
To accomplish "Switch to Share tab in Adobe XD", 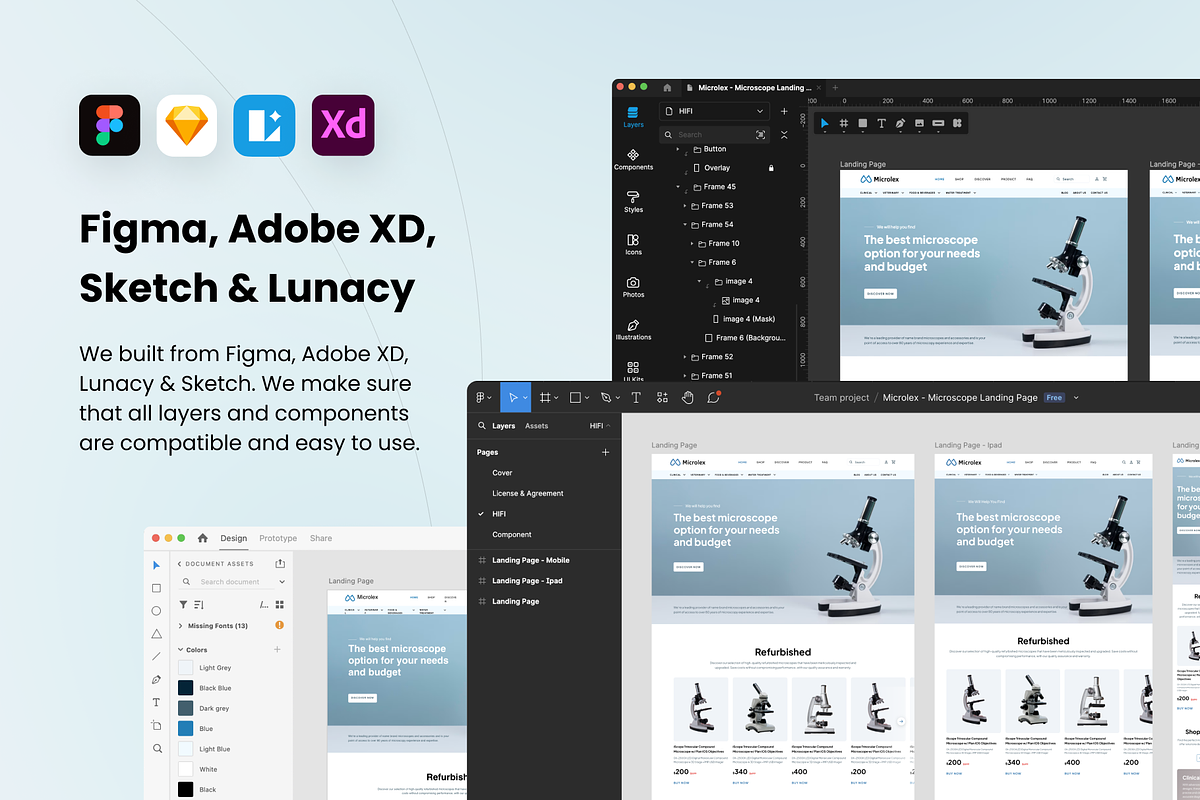I will tap(321, 538).
